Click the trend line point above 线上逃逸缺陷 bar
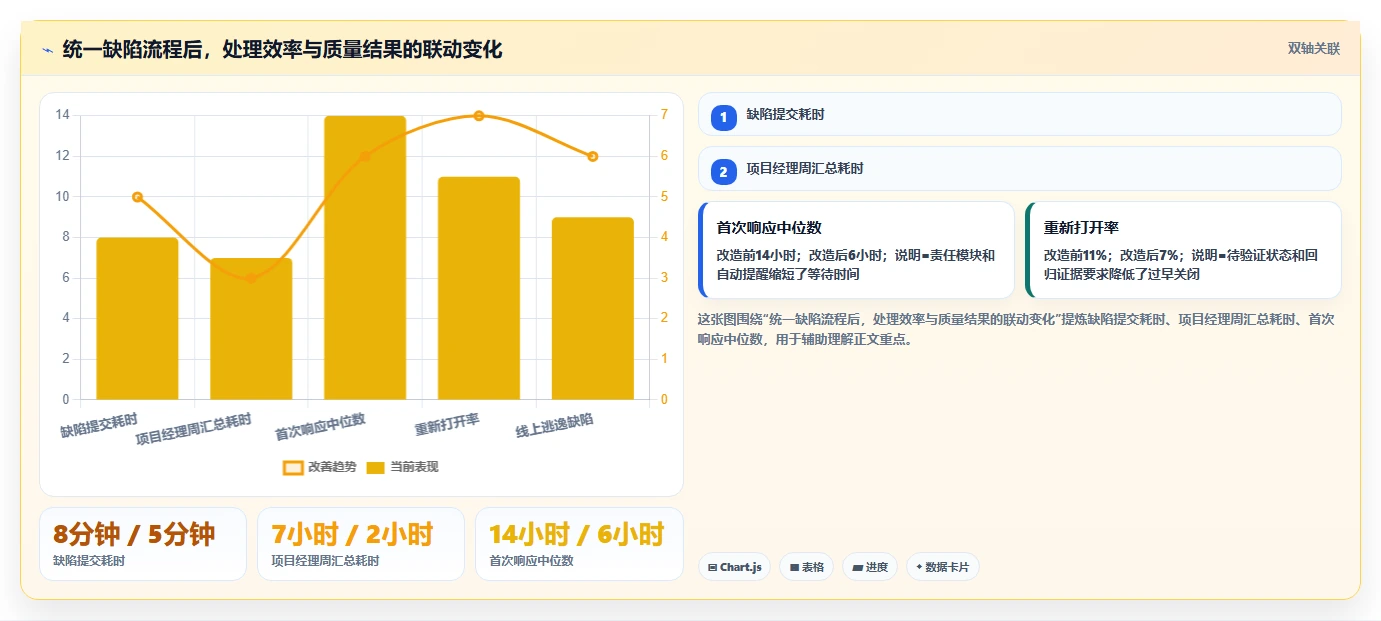 coord(593,156)
